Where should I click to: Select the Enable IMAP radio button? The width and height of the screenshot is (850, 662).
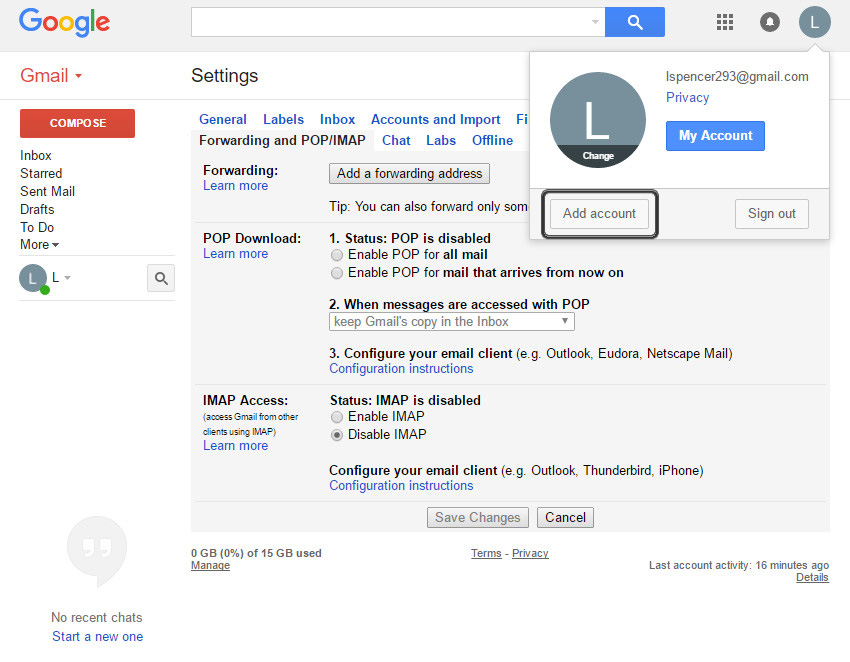tap(337, 417)
